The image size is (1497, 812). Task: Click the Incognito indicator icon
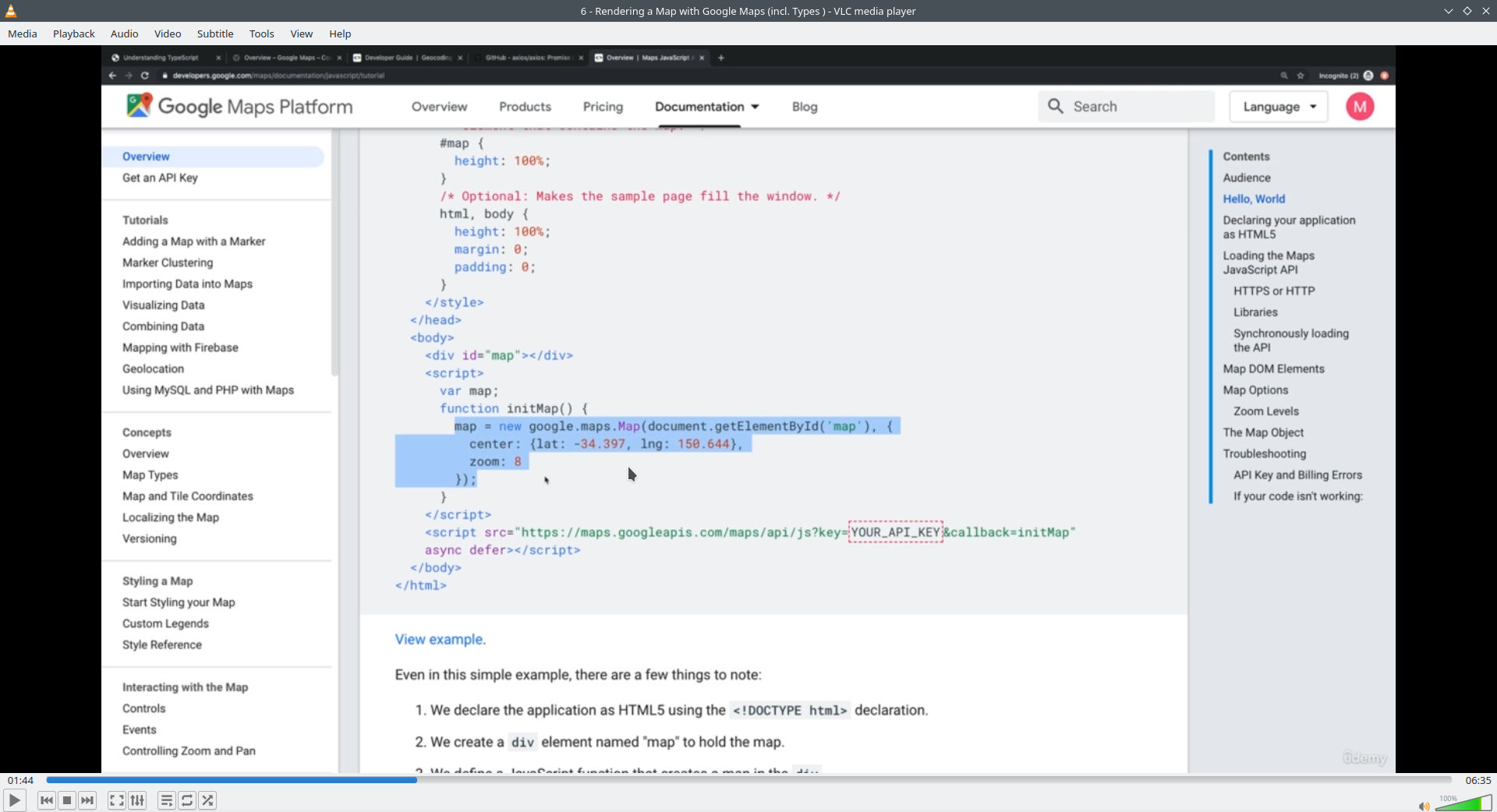click(x=1368, y=76)
